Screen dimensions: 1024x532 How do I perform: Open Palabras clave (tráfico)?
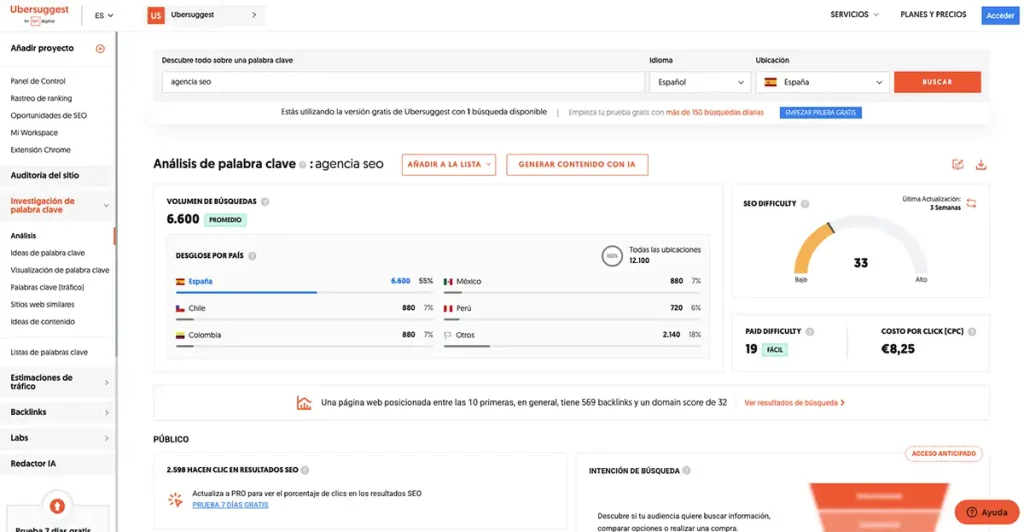pos(47,287)
